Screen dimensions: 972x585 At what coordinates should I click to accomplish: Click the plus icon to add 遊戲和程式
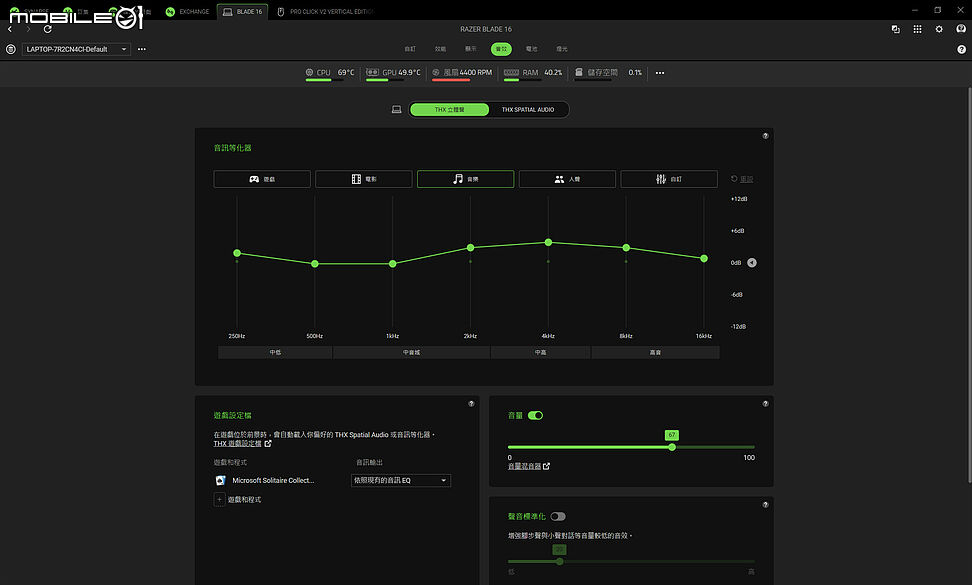219,499
